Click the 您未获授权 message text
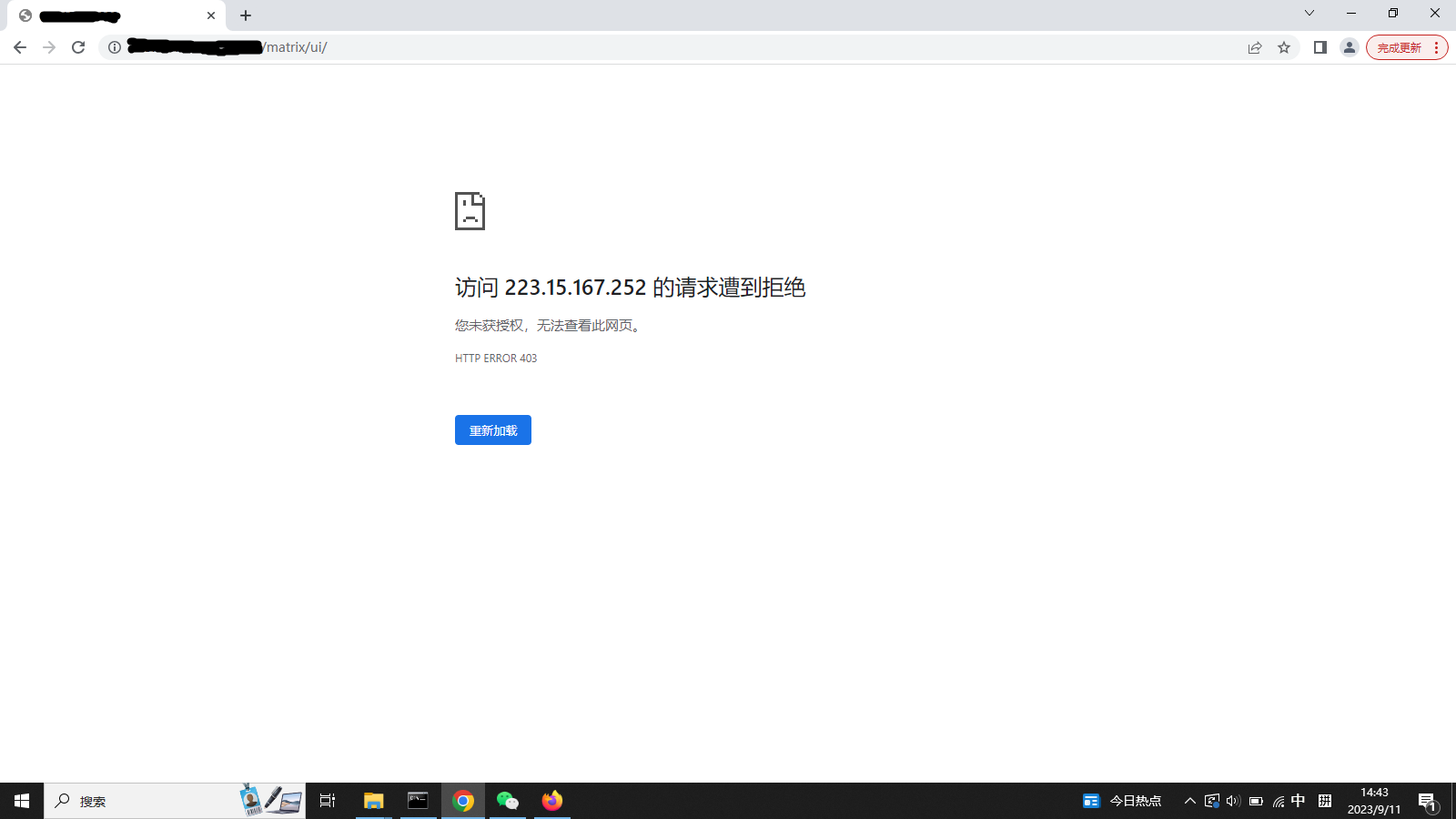 pos(549,326)
